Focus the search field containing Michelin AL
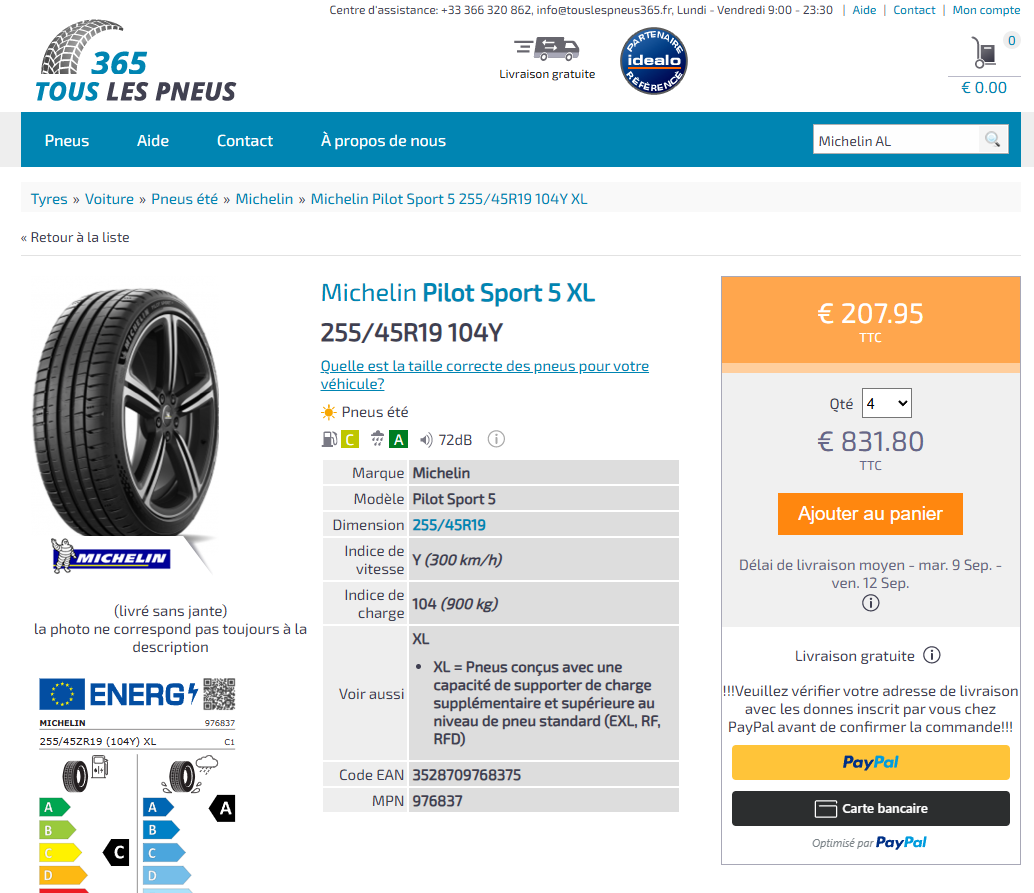 (x=897, y=140)
